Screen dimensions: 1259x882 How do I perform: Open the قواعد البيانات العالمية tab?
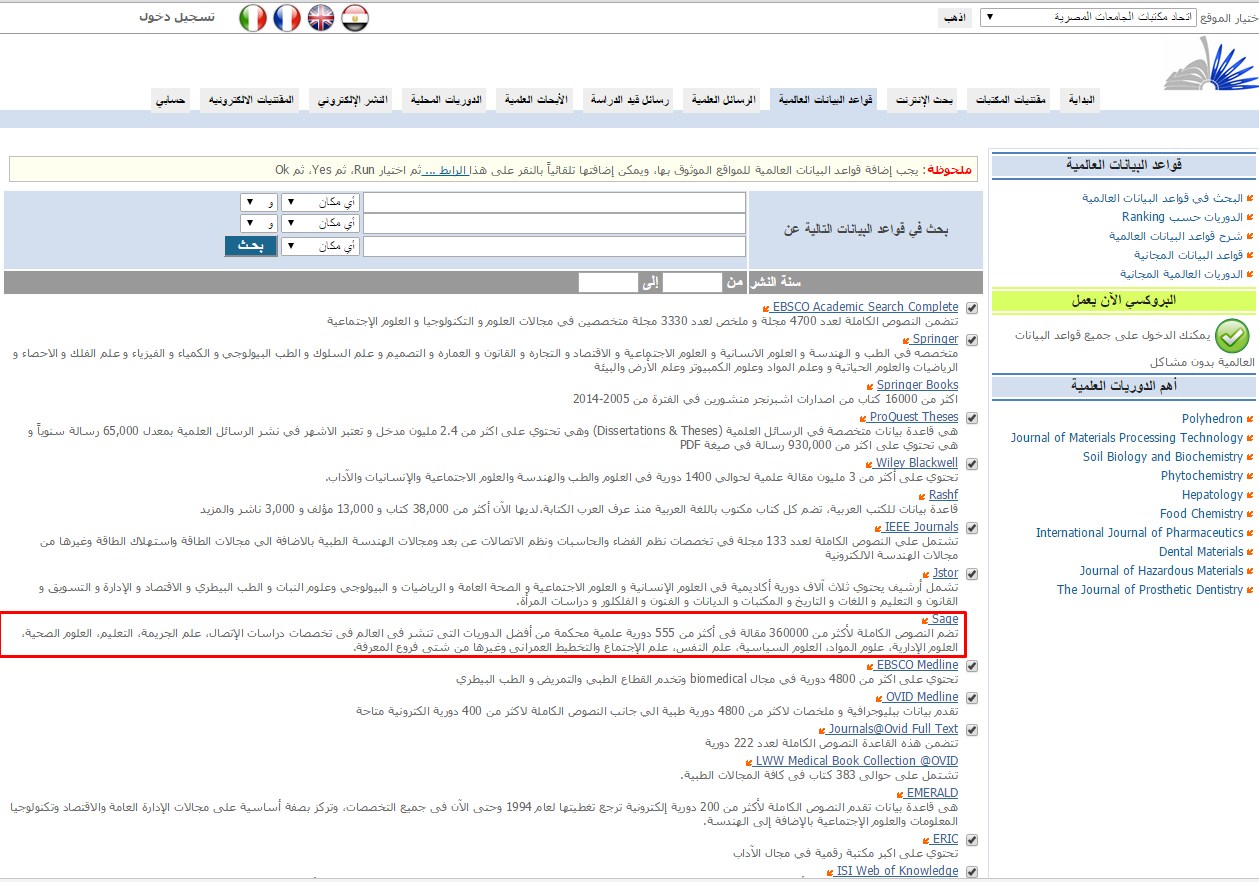826,100
